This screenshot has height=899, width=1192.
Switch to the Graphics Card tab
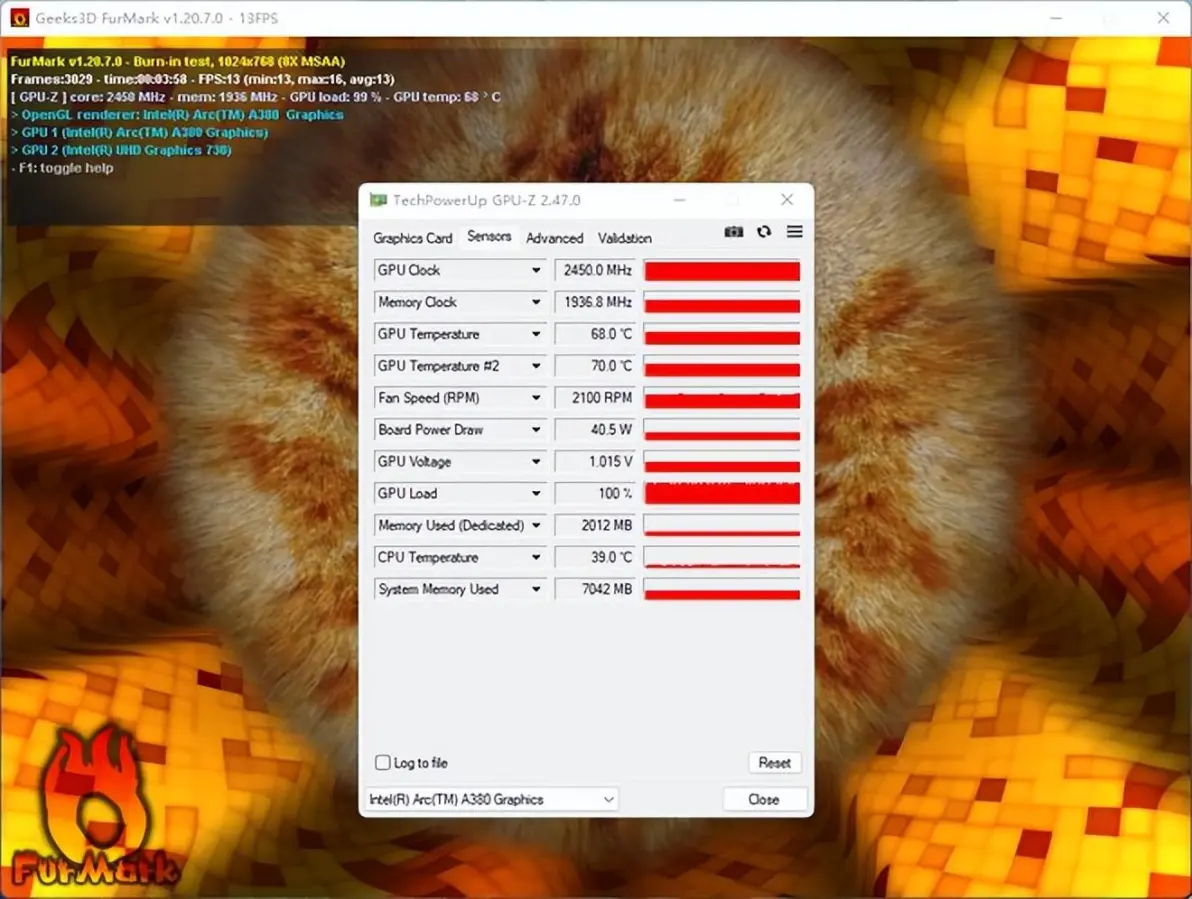coord(413,238)
